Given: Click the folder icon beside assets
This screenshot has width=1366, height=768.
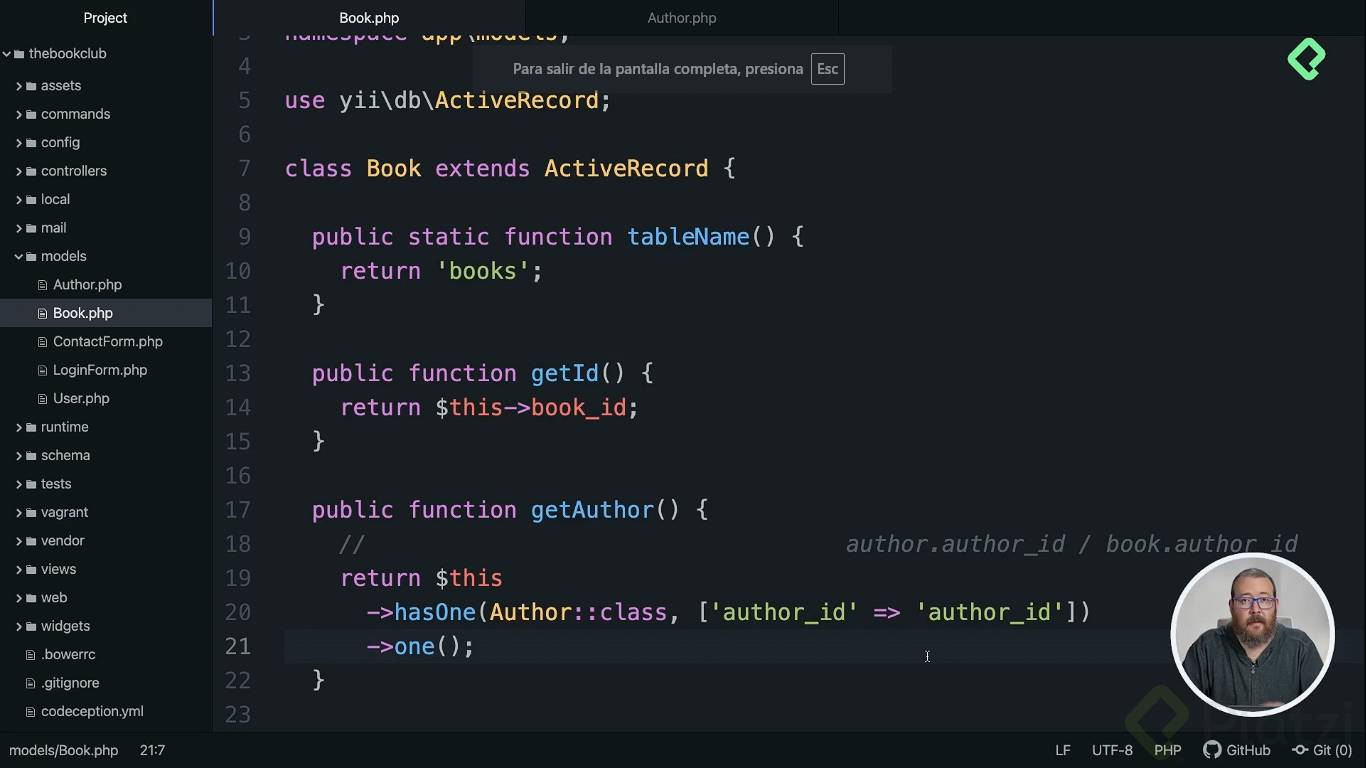Looking at the screenshot, I should pyautogui.click(x=31, y=86).
